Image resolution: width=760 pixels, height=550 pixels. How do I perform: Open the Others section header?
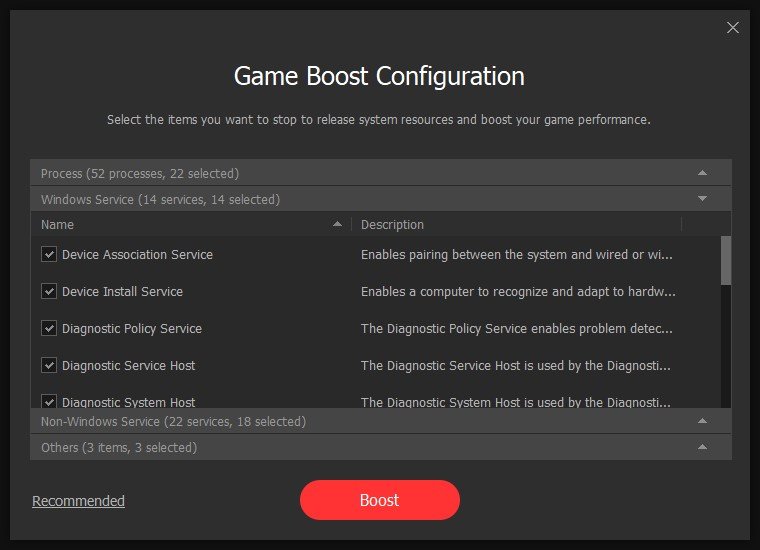point(119,447)
